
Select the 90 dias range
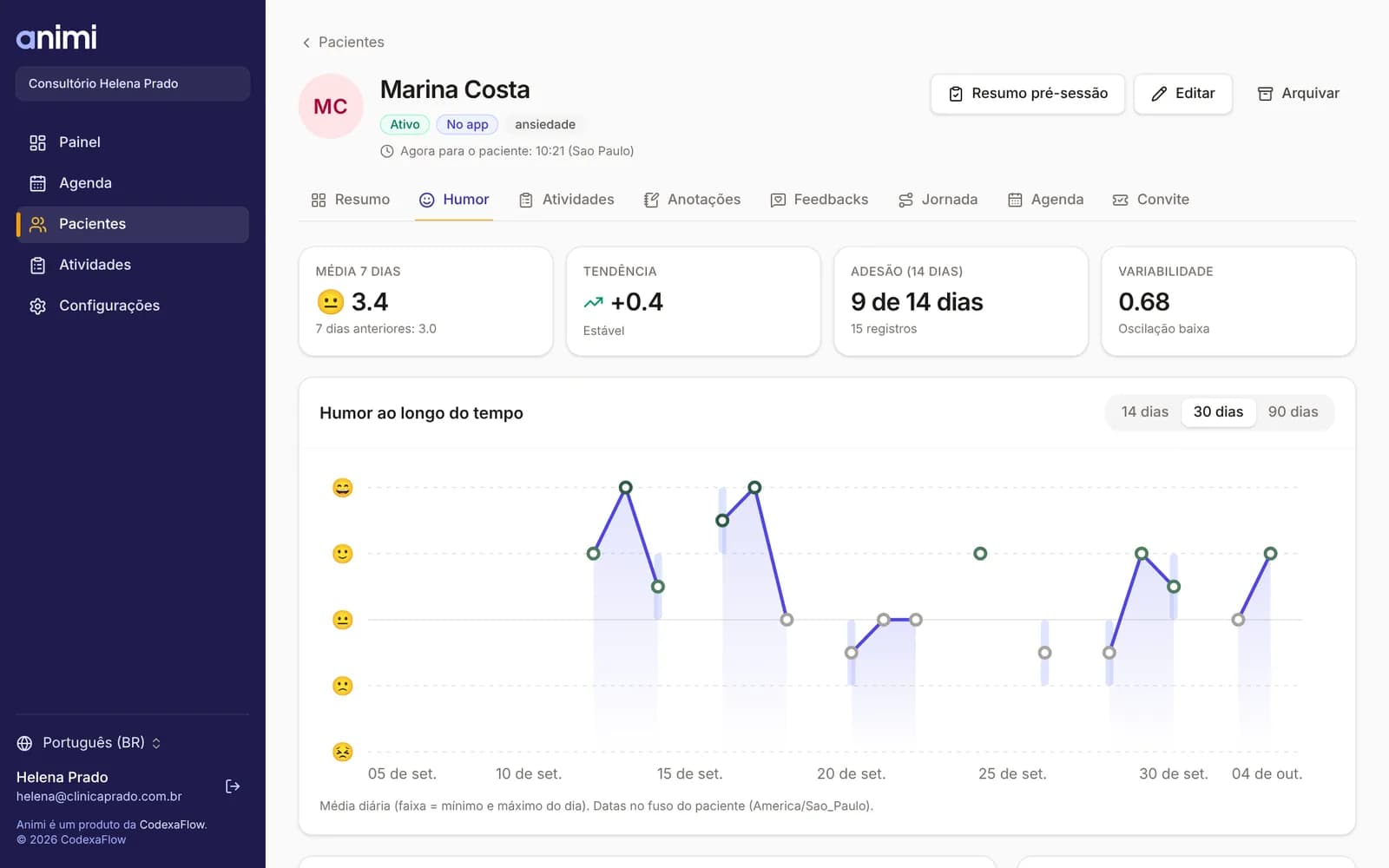click(x=1293, y=412)
